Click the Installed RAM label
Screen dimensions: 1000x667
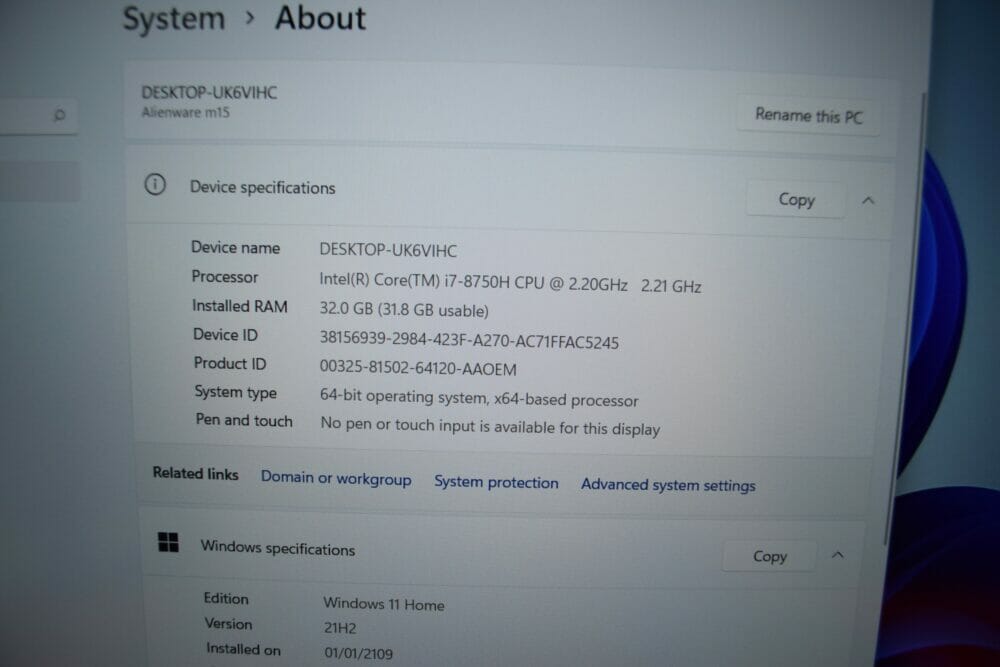point(239,306)
